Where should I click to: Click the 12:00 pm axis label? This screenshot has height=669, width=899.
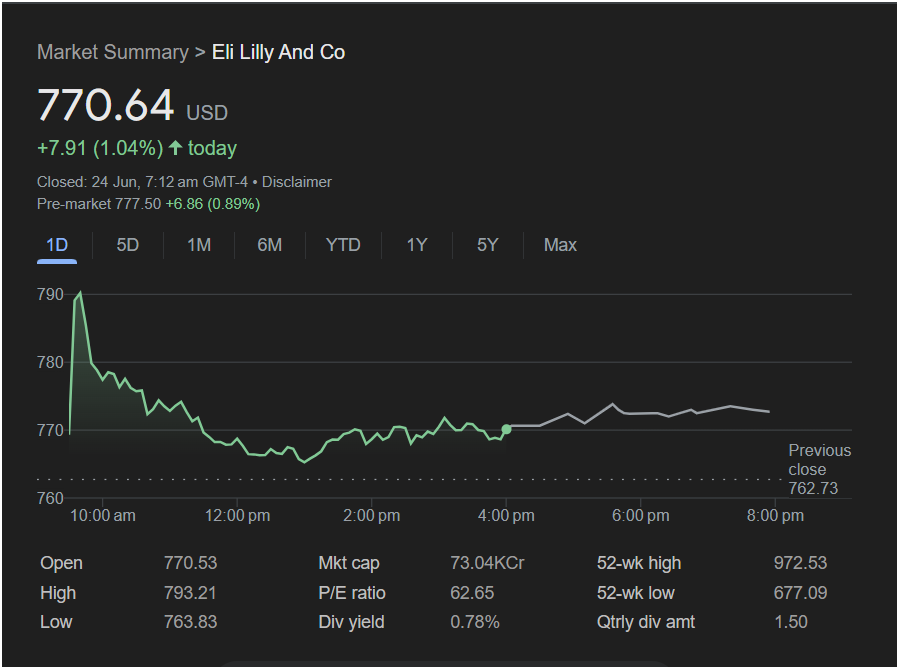(x=237, y=515)
